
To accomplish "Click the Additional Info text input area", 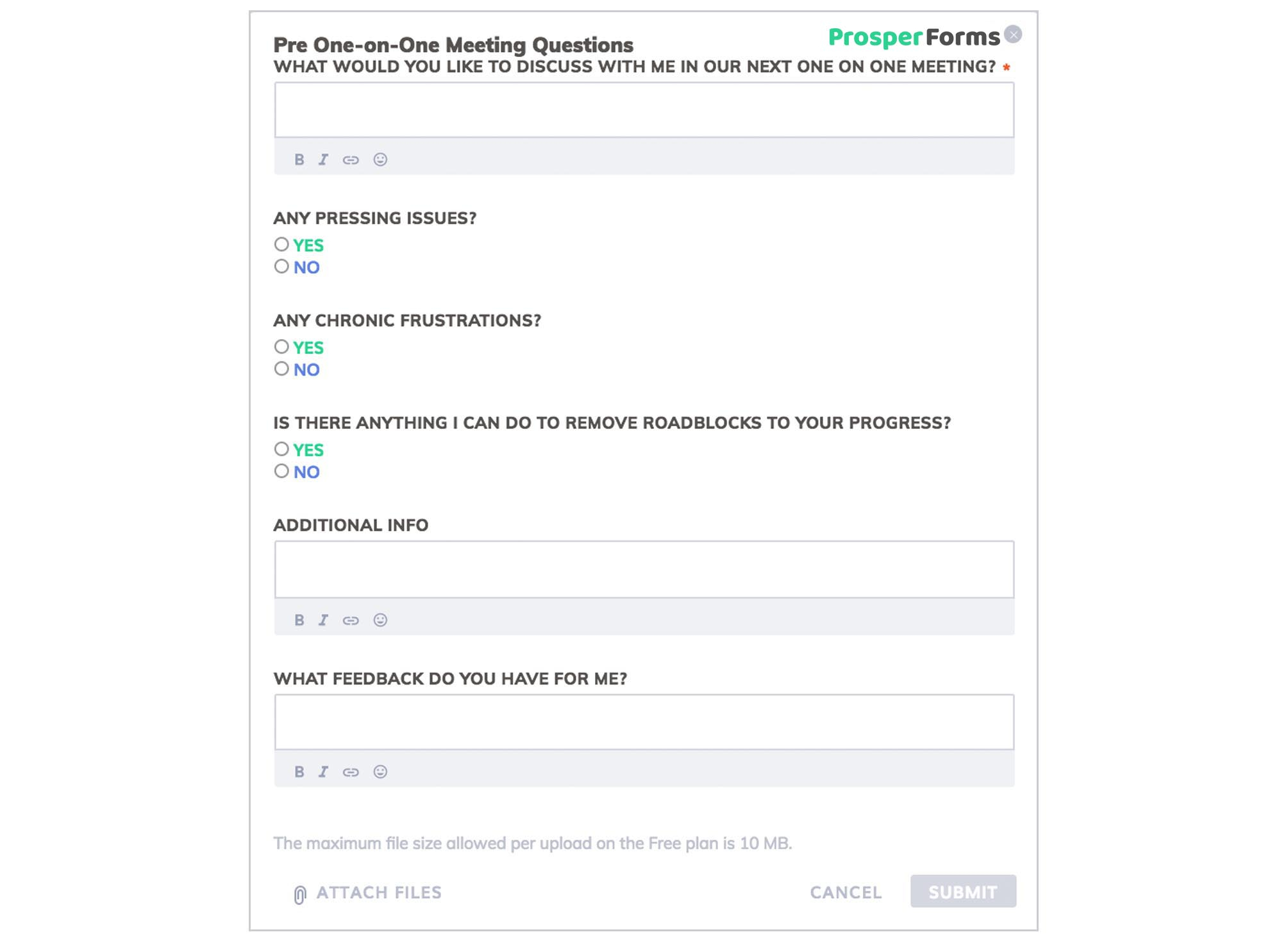I will point(643,568).
